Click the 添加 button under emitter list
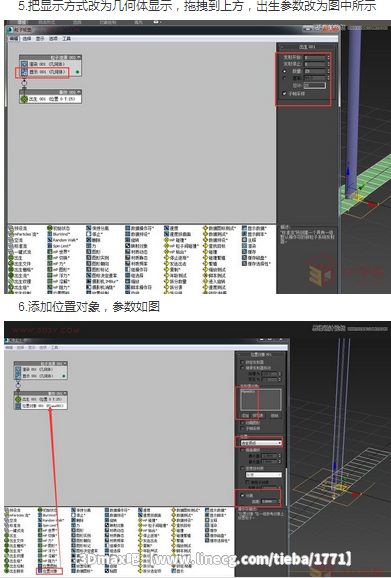 [245, 415]
